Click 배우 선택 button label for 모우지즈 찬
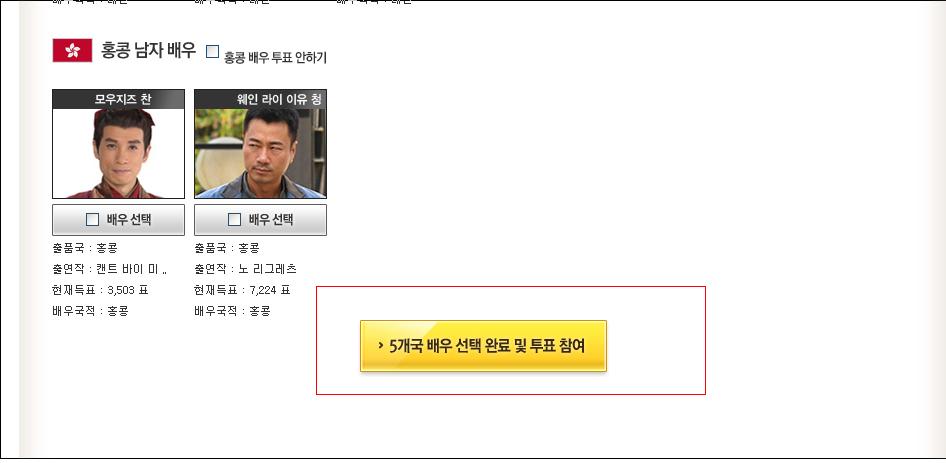Screen dimensions: 946x463 pyautogui.click(x=129, y=220)
